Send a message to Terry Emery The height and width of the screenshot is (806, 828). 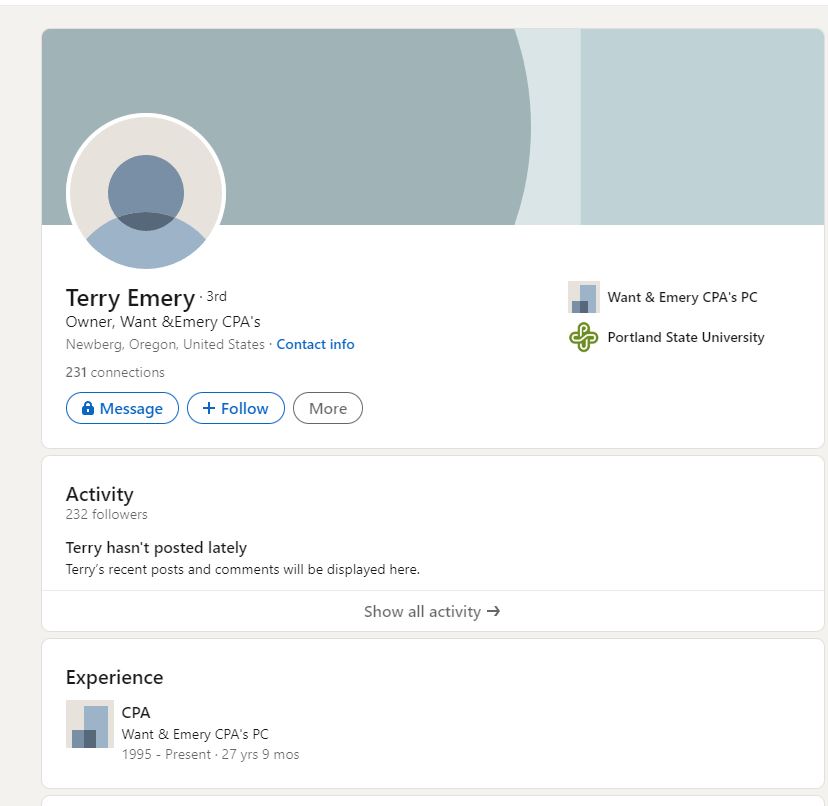(x=123, y=408)
